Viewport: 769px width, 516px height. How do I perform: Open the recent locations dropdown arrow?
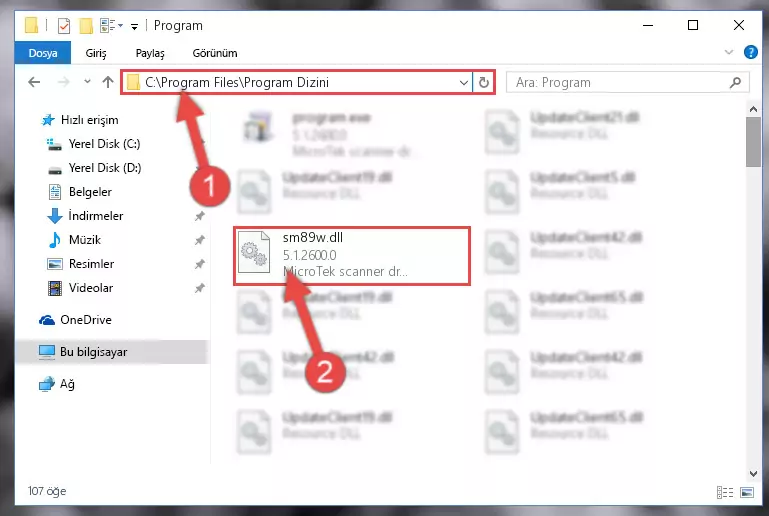[87, 81]
